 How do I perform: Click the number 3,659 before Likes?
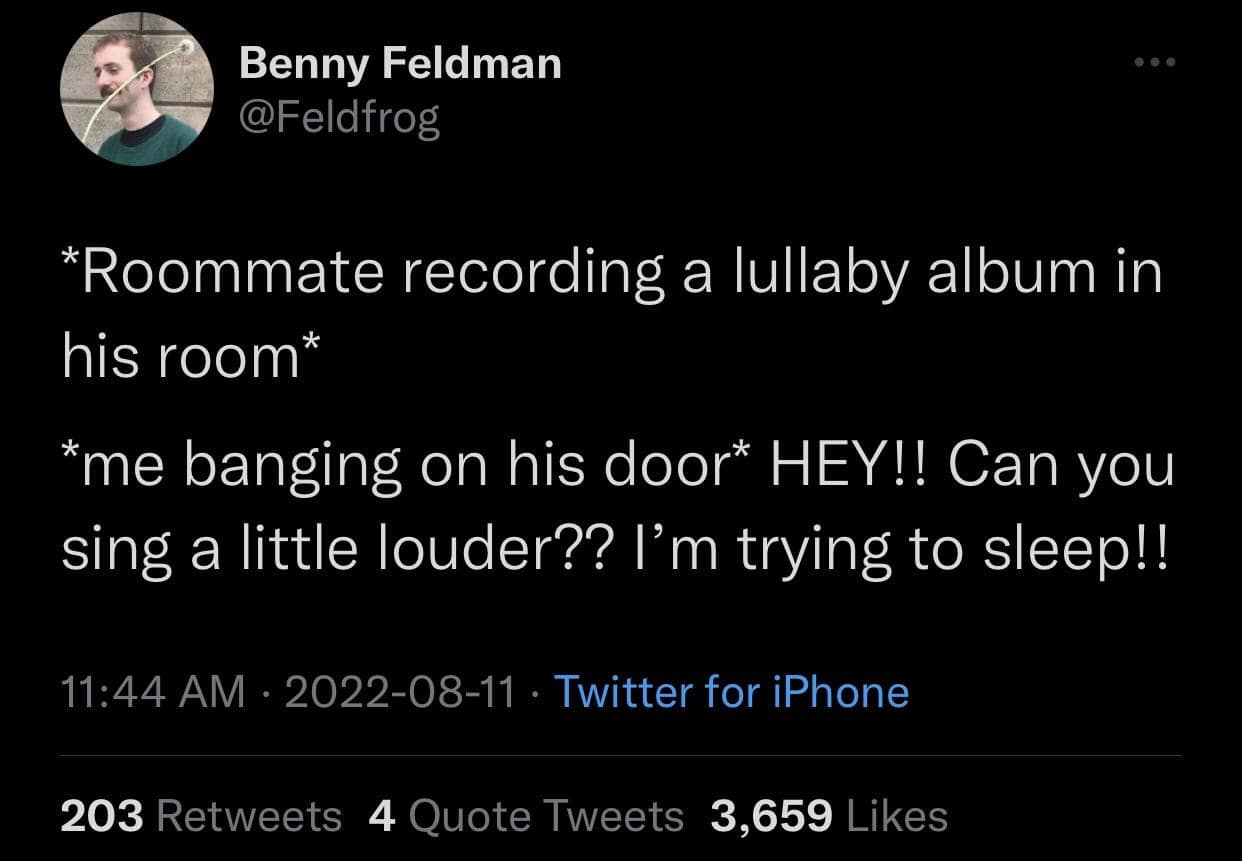(x=772, y=816)
